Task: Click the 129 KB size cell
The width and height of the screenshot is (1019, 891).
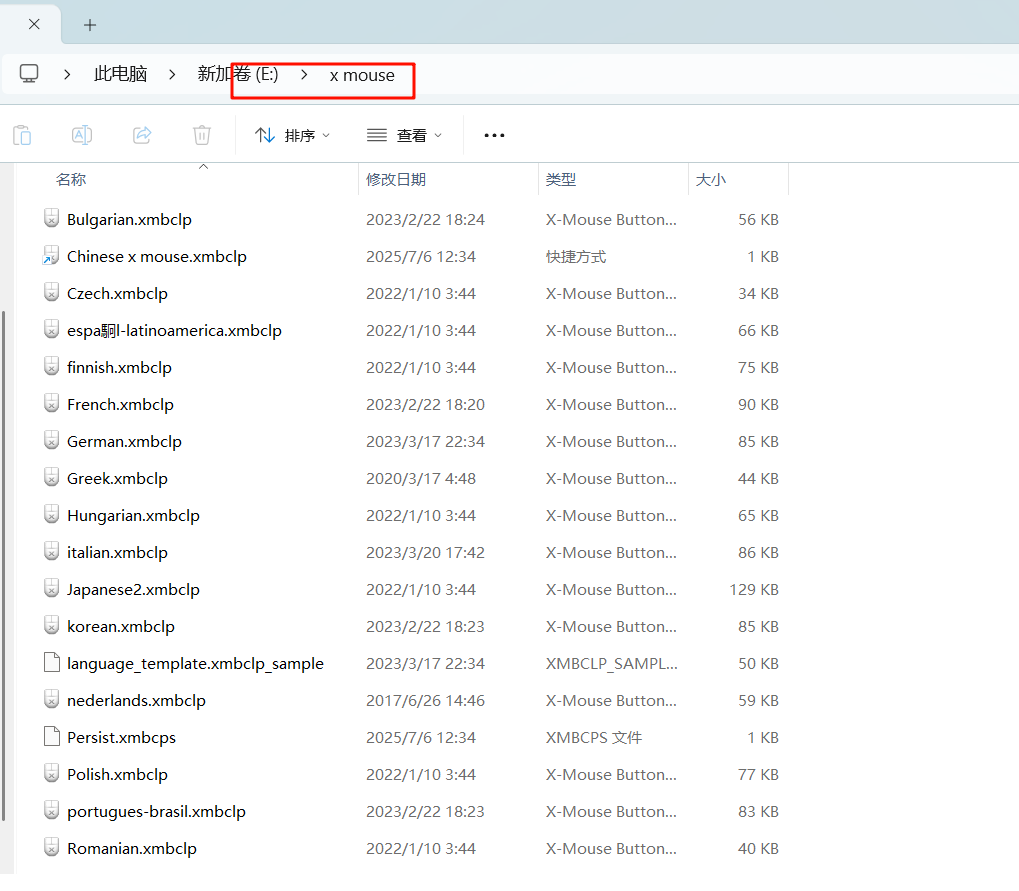Action: (754, 590)
